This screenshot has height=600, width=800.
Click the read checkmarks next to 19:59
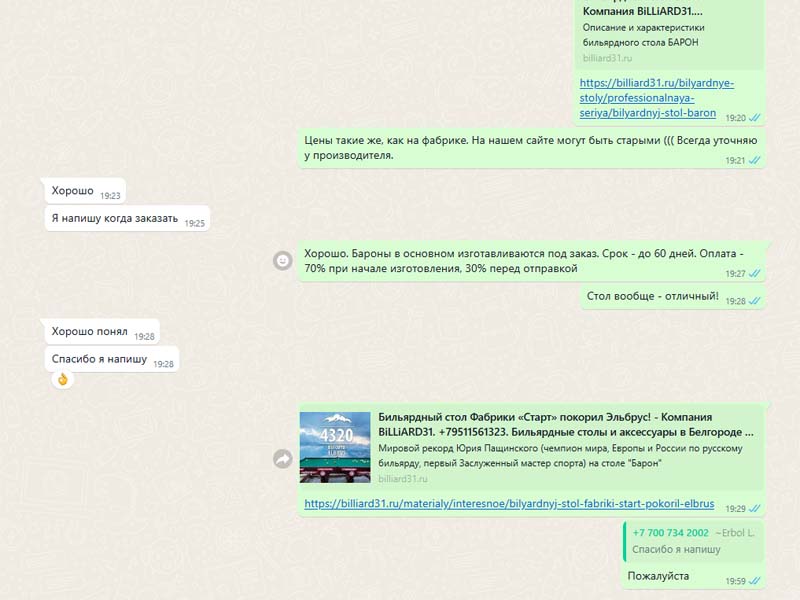[755, 581]
